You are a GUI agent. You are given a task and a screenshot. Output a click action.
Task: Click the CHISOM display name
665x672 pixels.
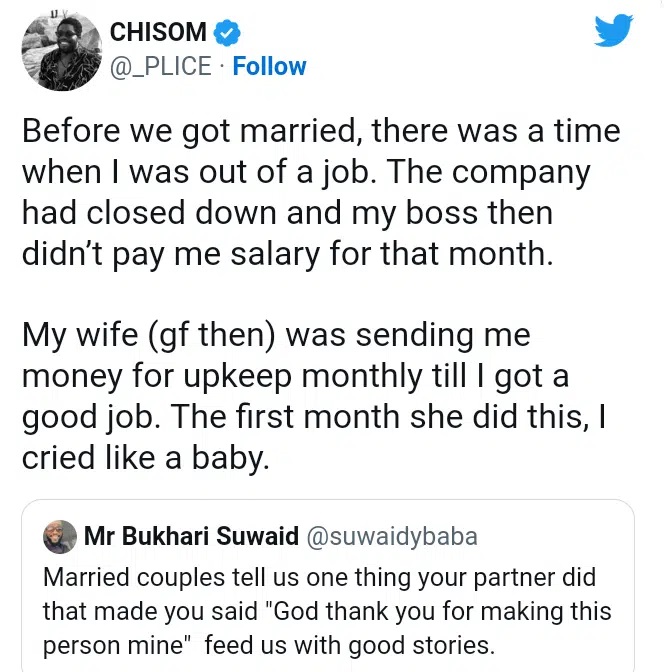(160, 34)
